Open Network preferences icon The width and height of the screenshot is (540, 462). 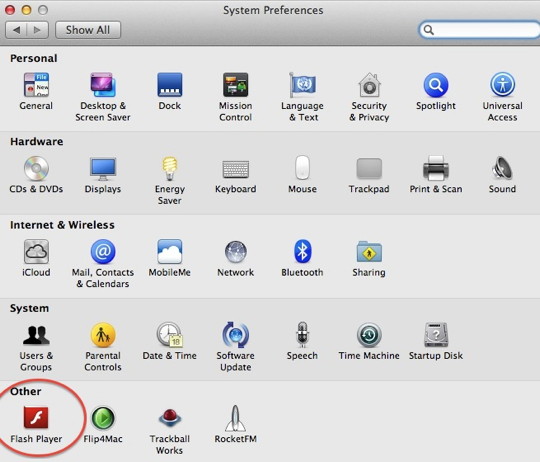[x=236, y=252]
